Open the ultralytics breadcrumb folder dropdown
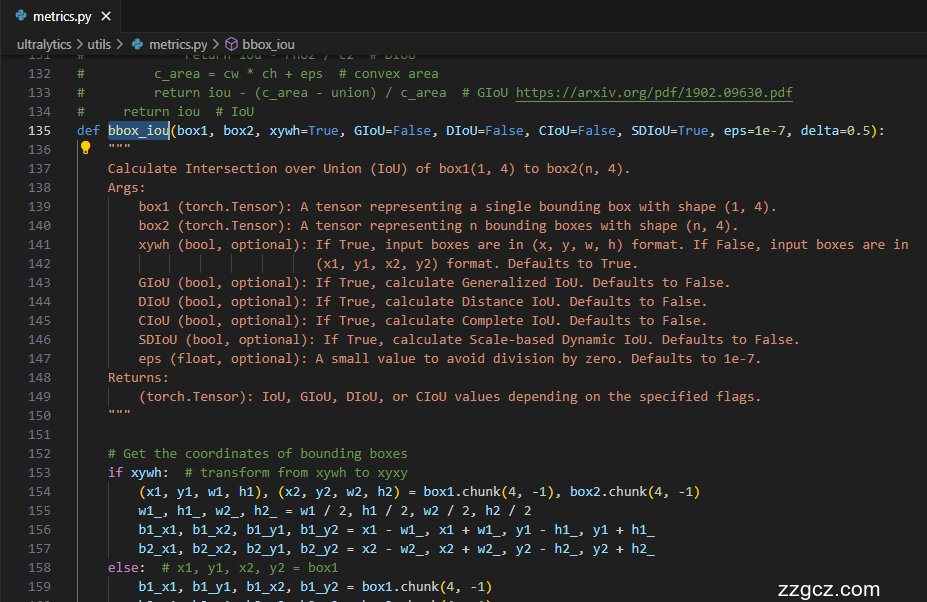Image resolution: width=927 pixels, height=602 pixels. (44, 45)
